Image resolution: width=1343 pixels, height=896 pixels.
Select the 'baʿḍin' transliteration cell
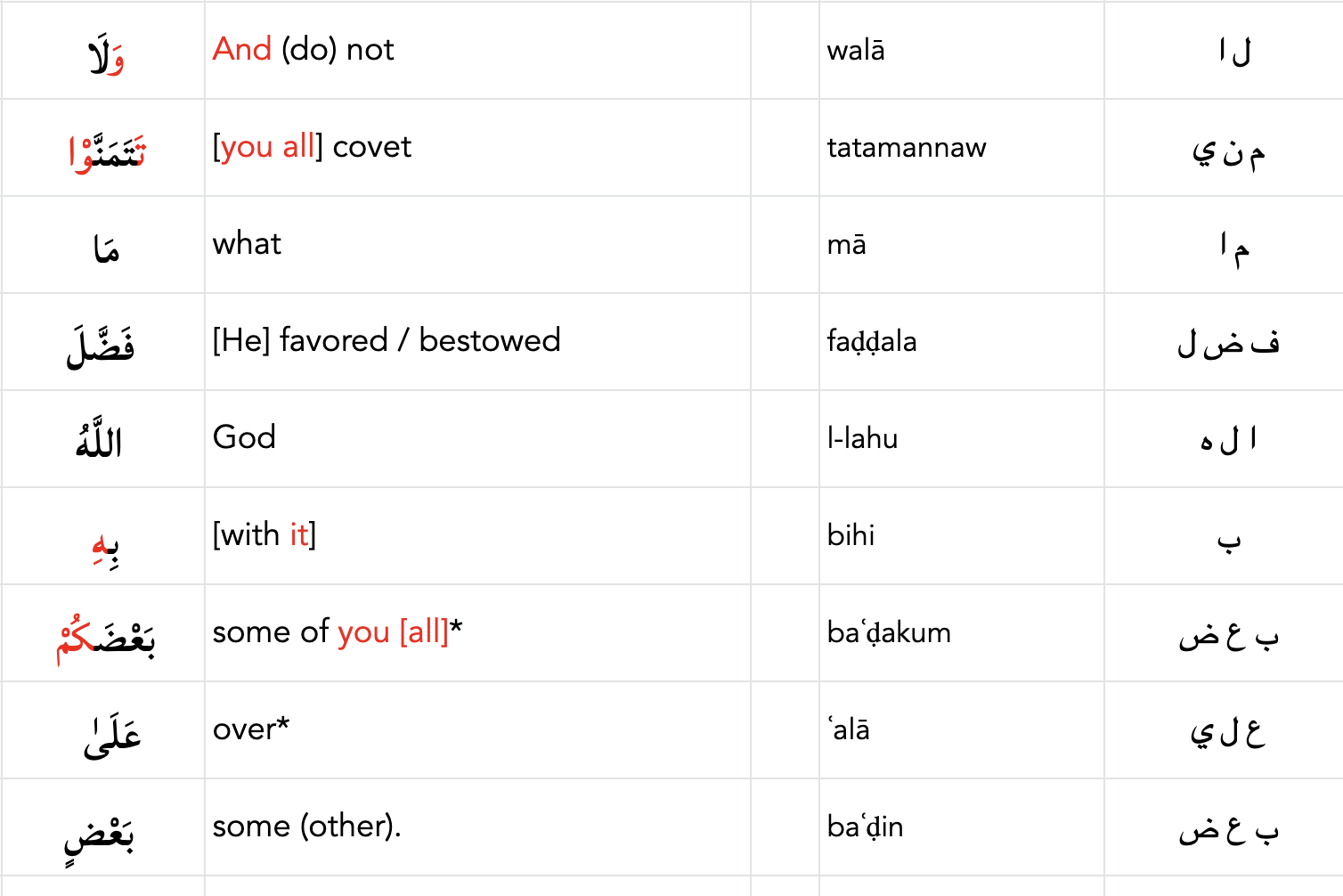coord(864,827)
